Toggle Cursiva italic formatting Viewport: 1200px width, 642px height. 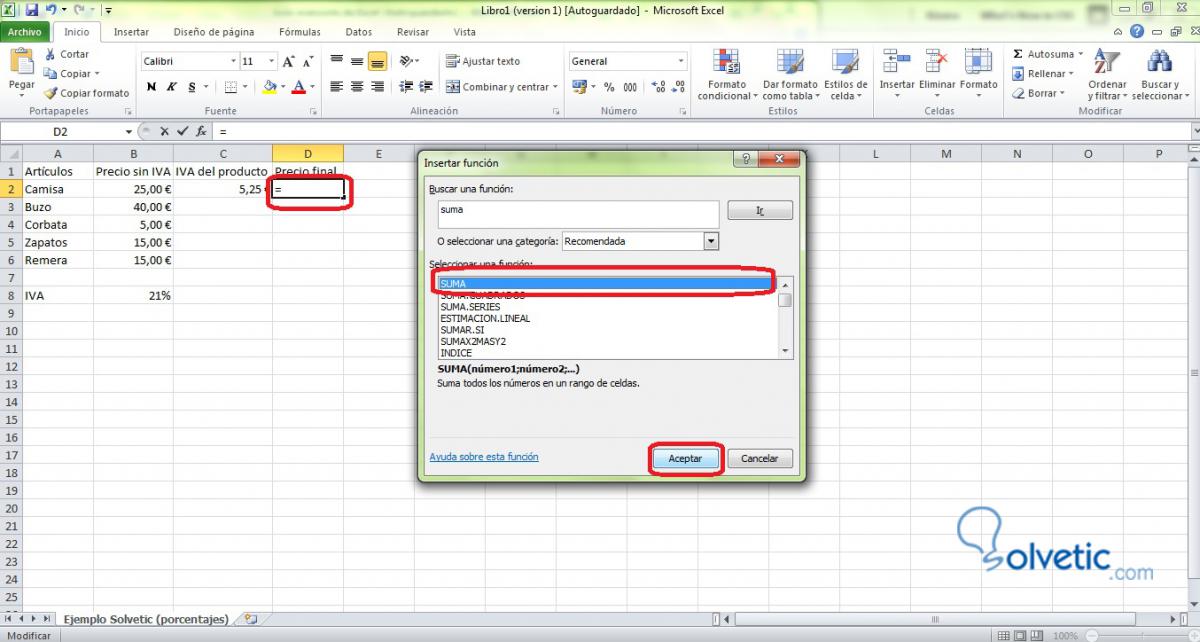click(171, 87)
